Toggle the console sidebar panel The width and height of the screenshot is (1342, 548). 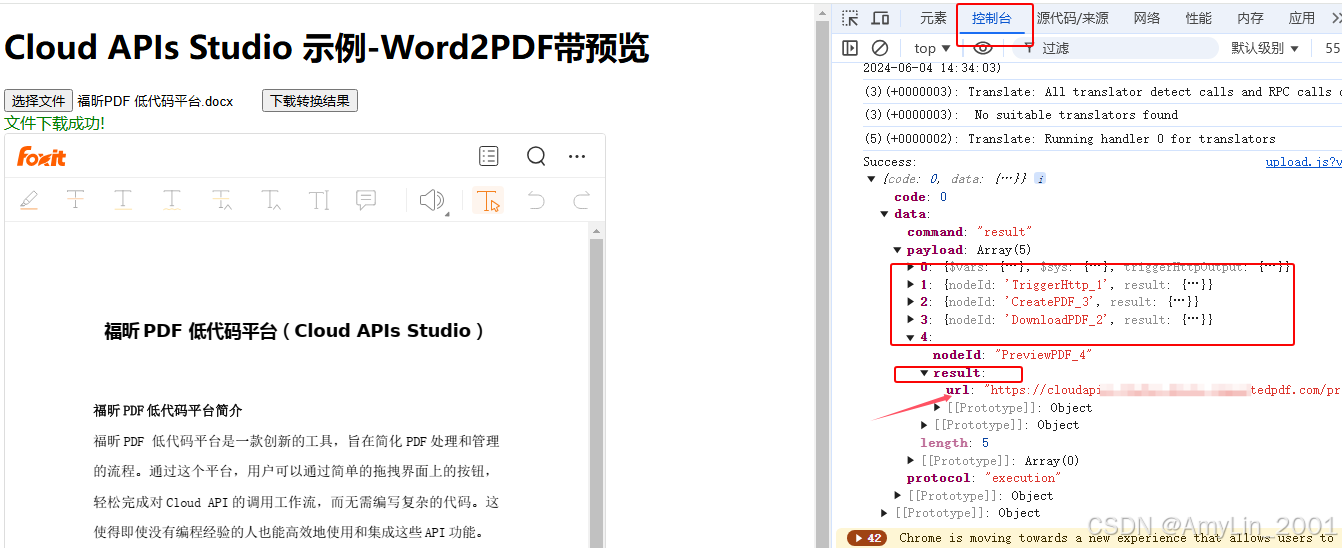[850, 48]
